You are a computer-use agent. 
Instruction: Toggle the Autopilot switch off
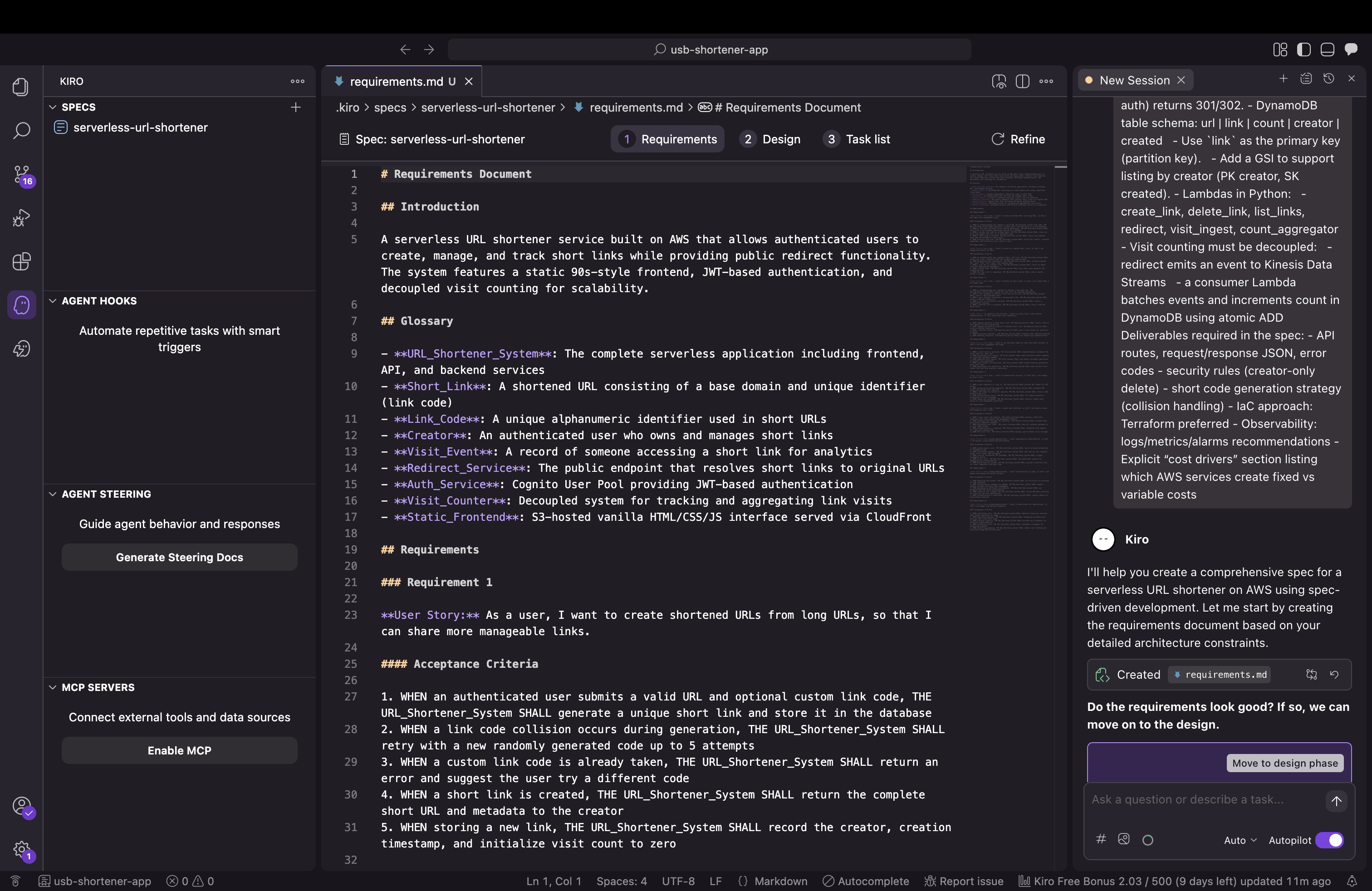1330,840
